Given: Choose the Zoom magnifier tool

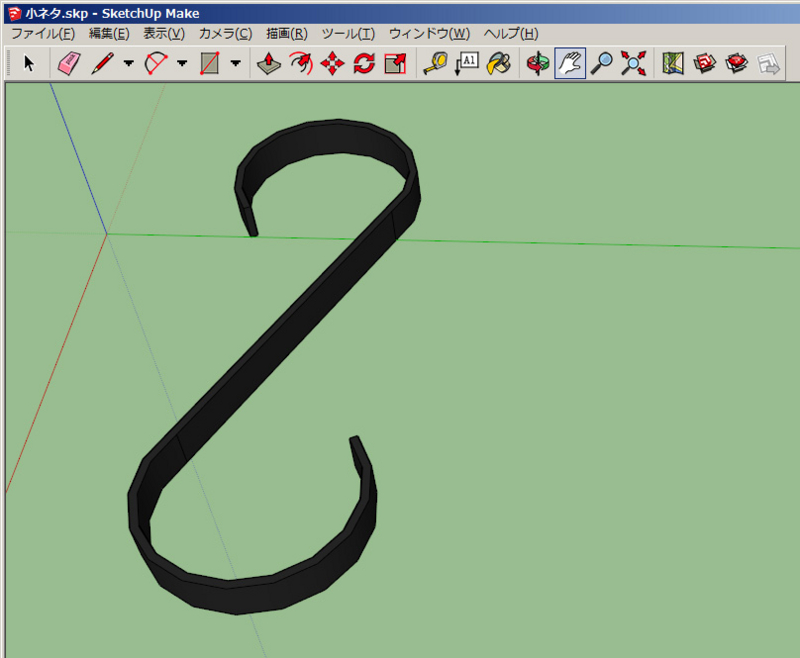Looking at the screenshot, I should click(x=602, y=63).
